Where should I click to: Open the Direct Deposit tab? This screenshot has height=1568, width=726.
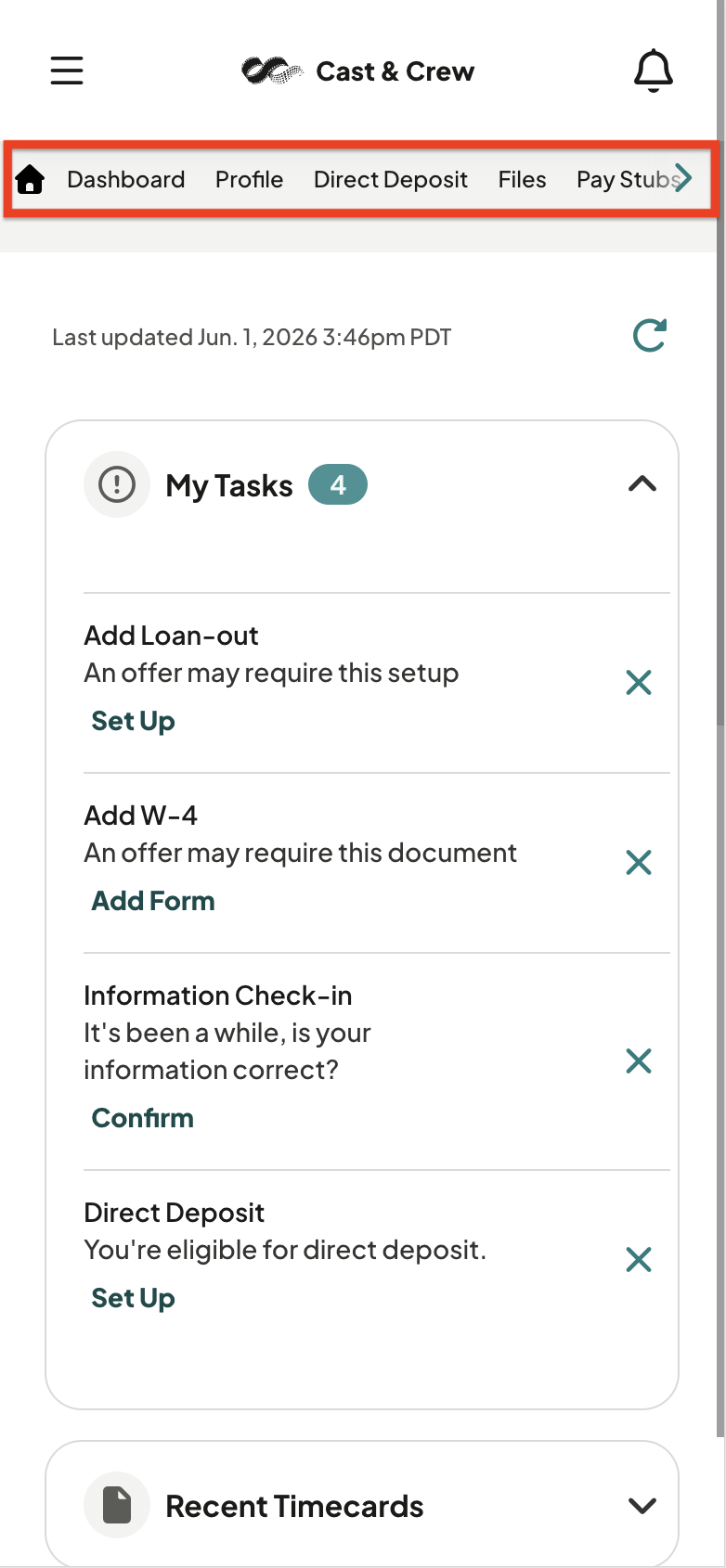click(391, 179)
